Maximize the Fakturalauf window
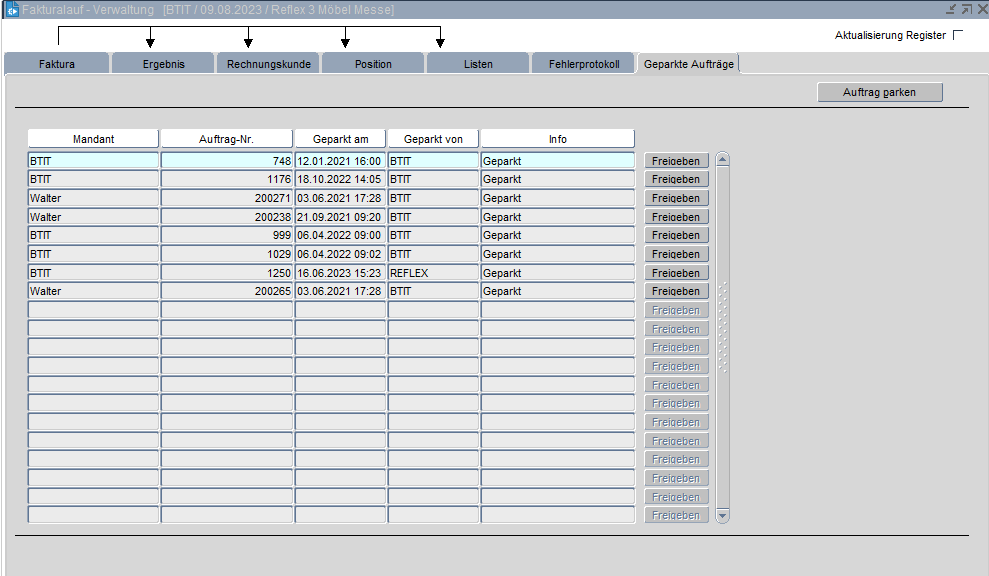 965,9
